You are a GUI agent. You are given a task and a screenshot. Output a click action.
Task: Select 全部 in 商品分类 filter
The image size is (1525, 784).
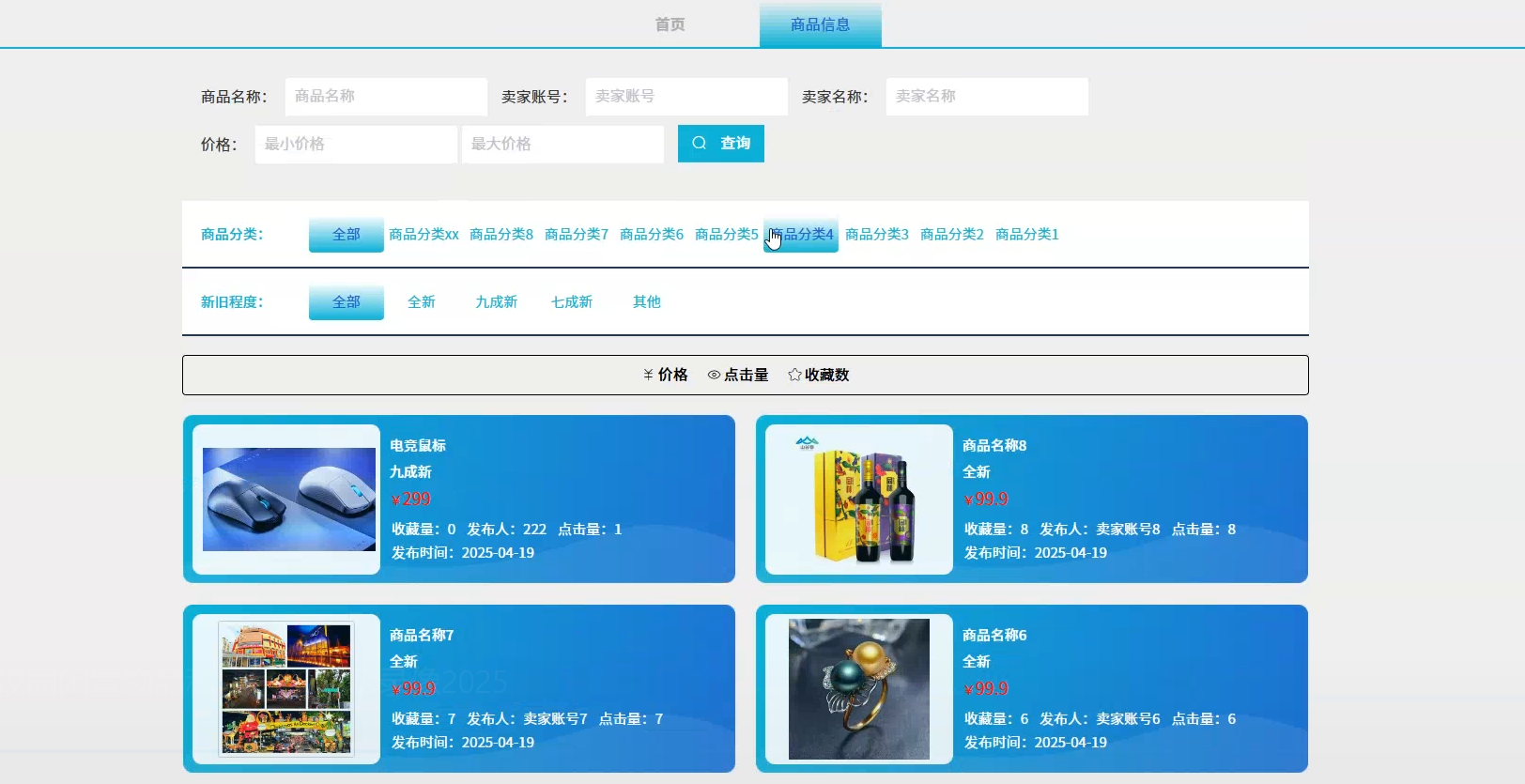pyautogui.click(x=347, y=235)
